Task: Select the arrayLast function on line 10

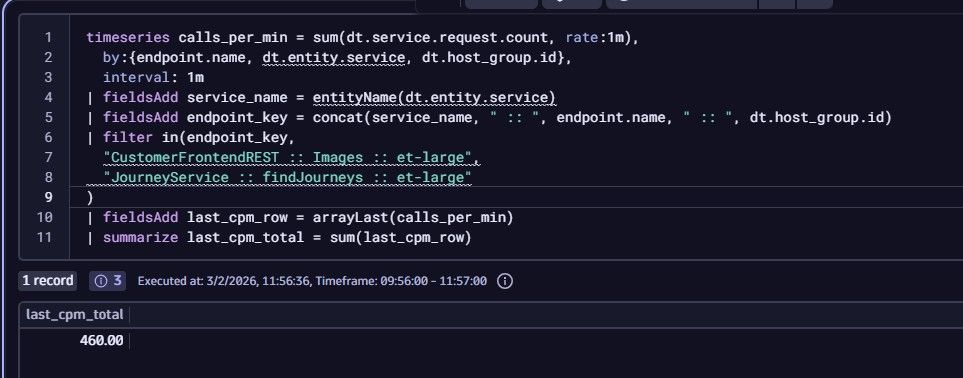Action: pos(351,218)
